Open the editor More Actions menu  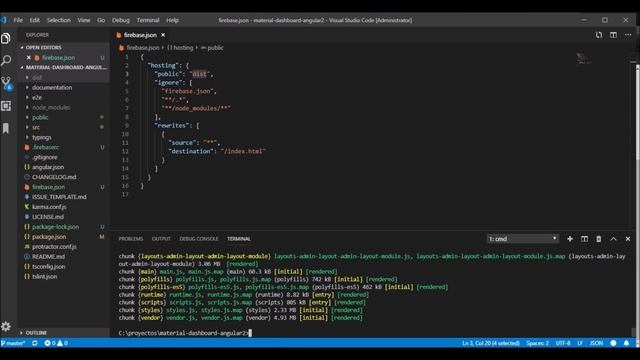[628, 35]
